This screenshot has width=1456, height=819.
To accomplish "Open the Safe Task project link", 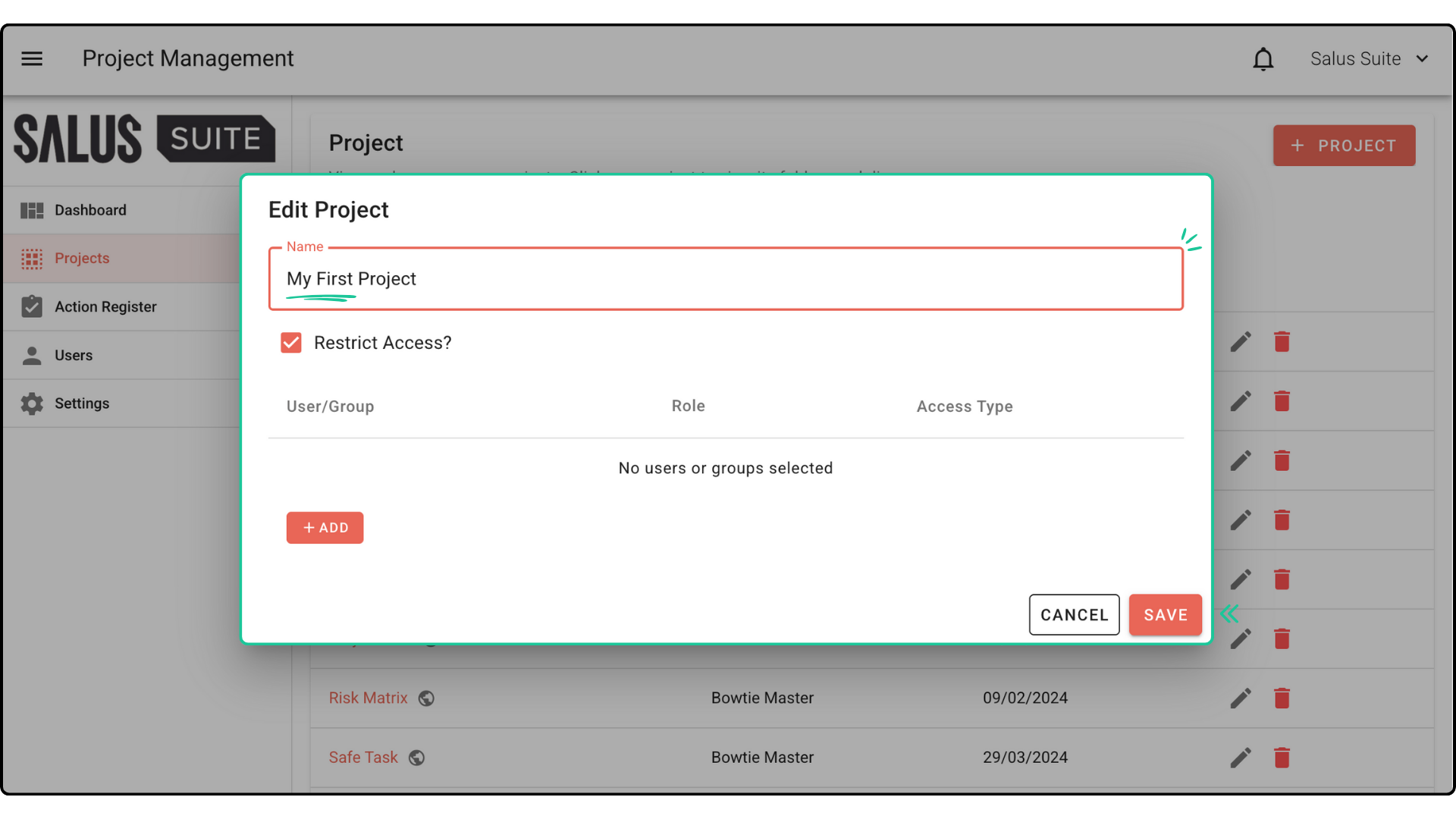I will coord(363,758).
